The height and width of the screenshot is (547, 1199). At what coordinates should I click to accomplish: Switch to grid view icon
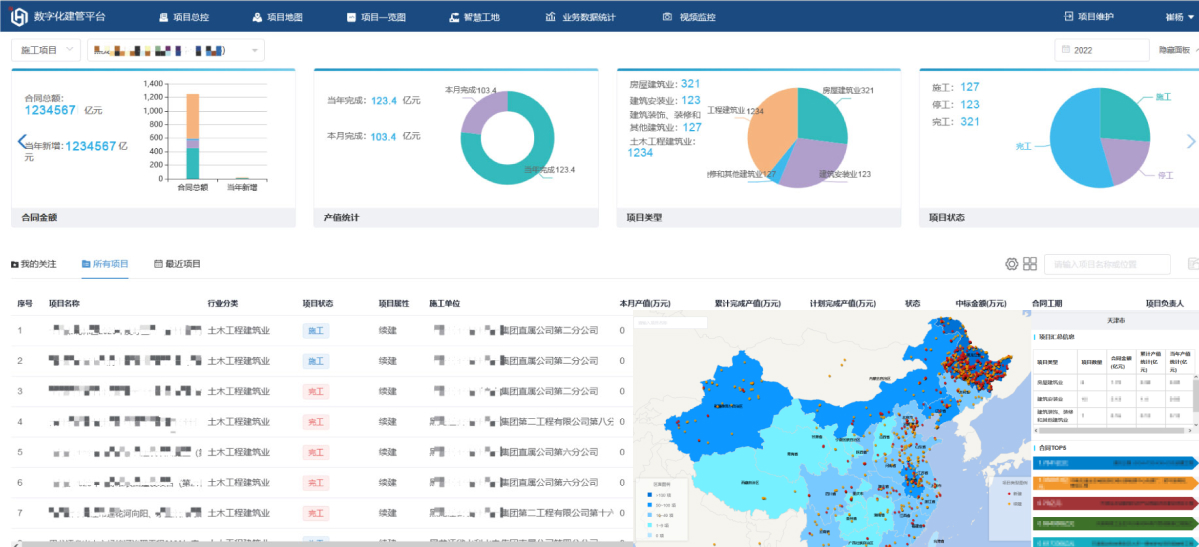(1030, 264)
